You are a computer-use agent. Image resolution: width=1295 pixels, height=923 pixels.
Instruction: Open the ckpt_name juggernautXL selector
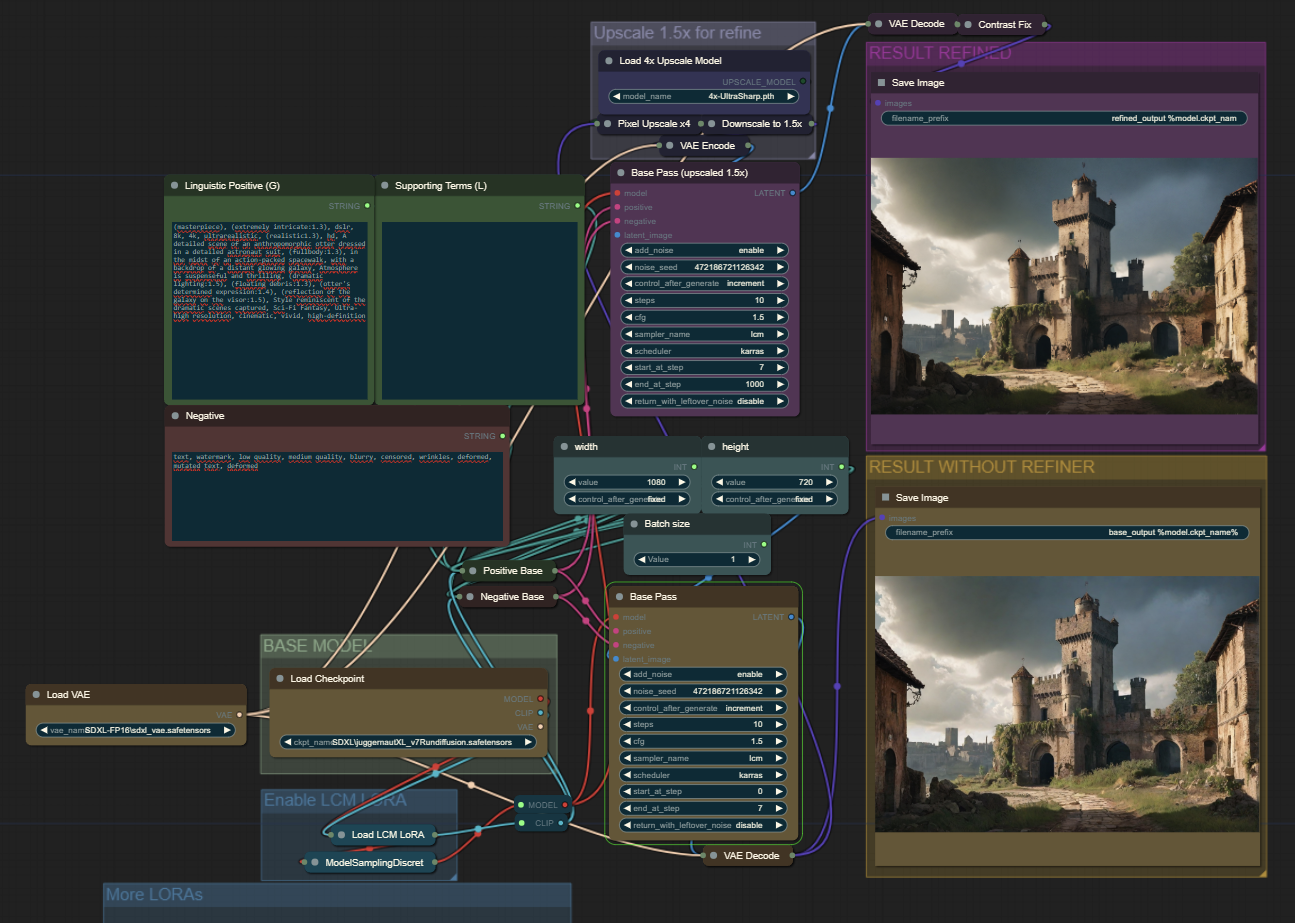click(x=408, y=742)
